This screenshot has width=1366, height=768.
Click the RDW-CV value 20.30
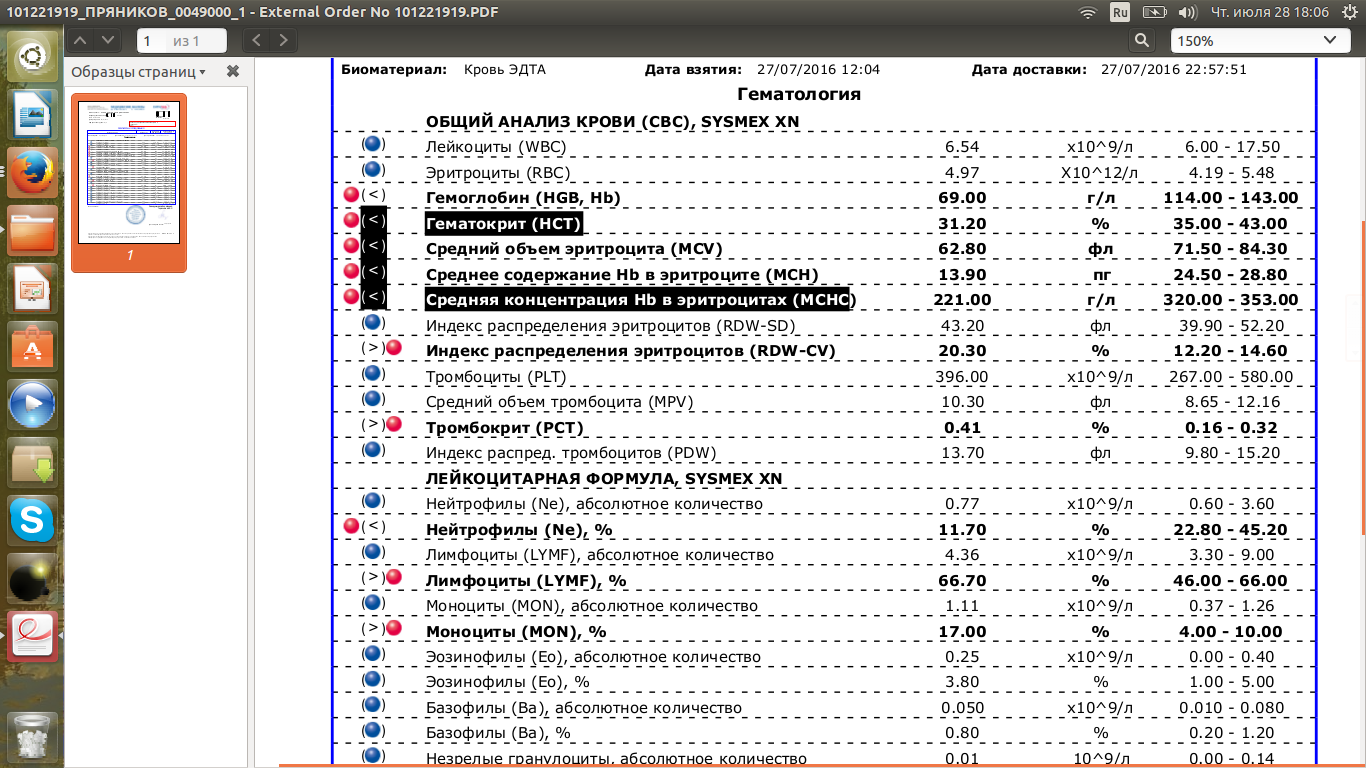tap(961, 351)
